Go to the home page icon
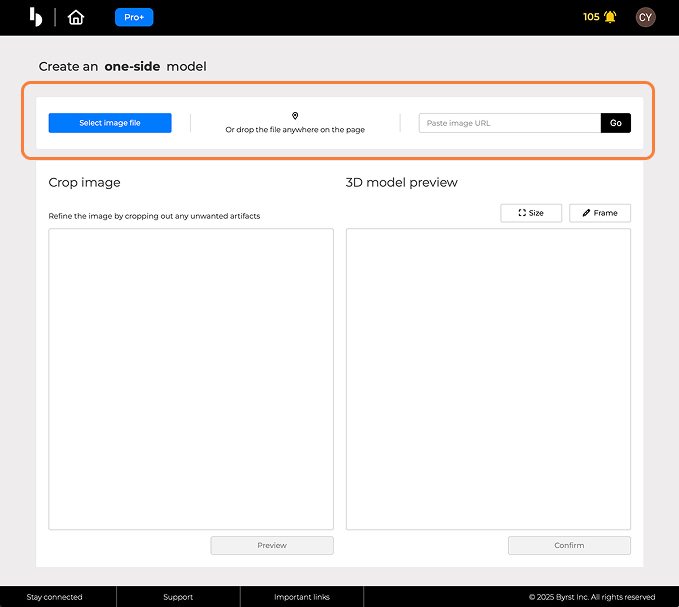 pos(76,17)
